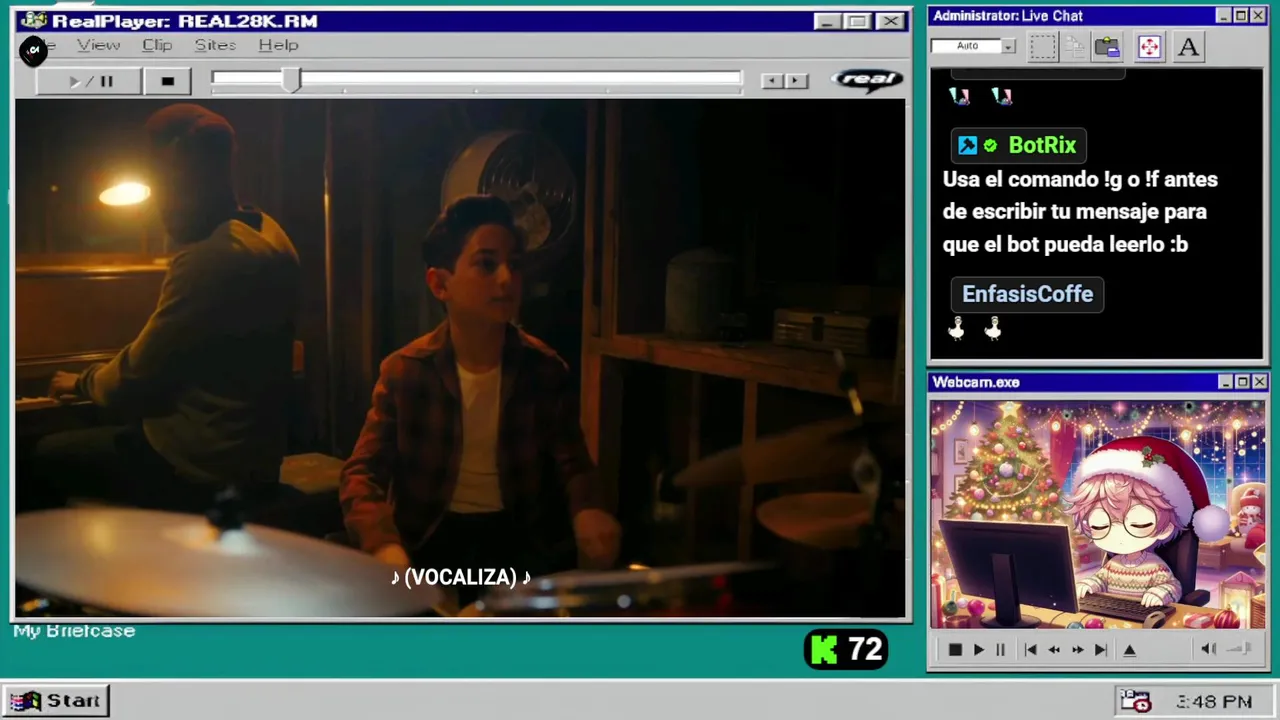The width and height of the screenshot is (1280, 720).
Task: Skip to previous track in Webcam.exe
Action: pos(1030,650)
